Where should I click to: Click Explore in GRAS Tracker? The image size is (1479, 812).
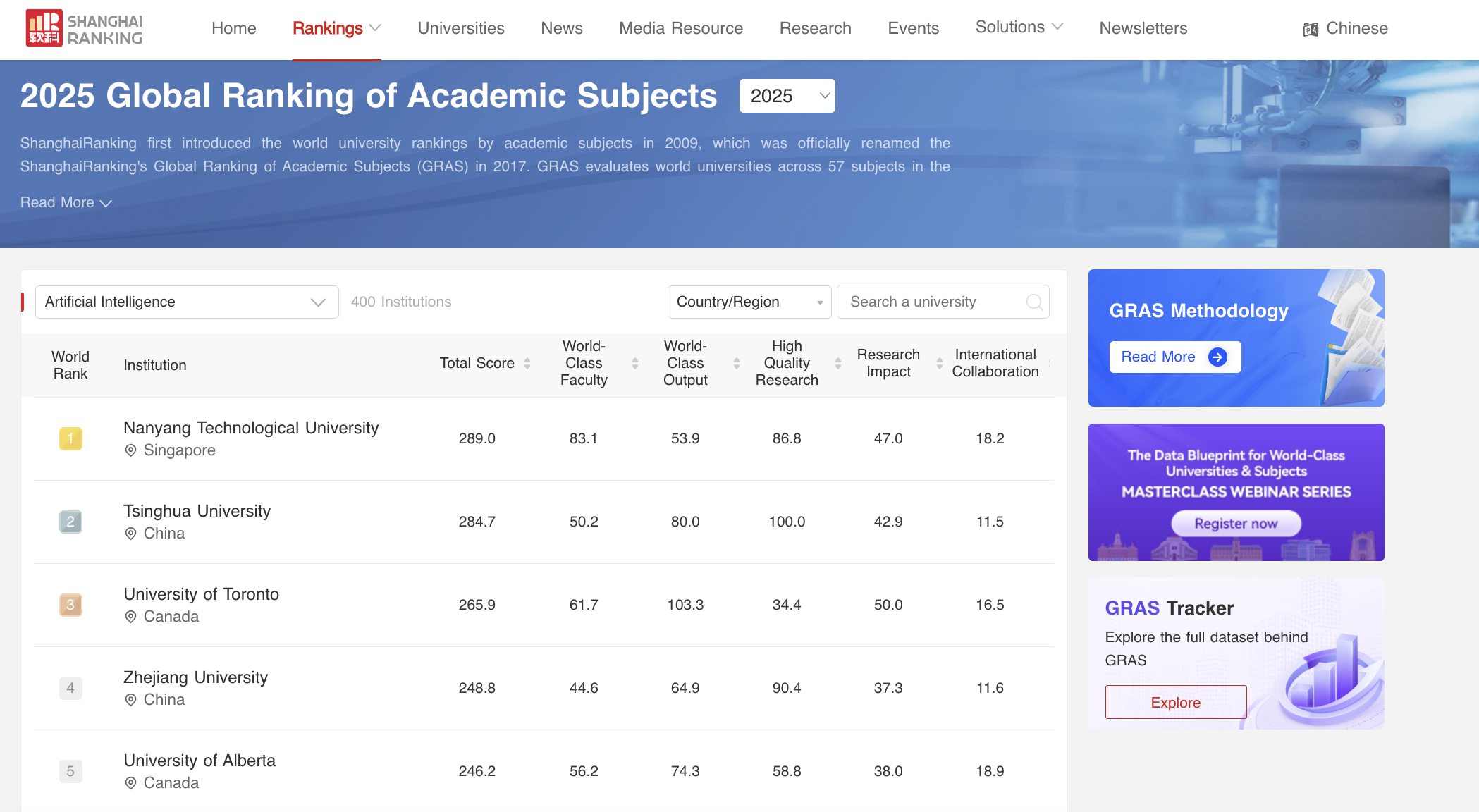[x=1175, y=703]
